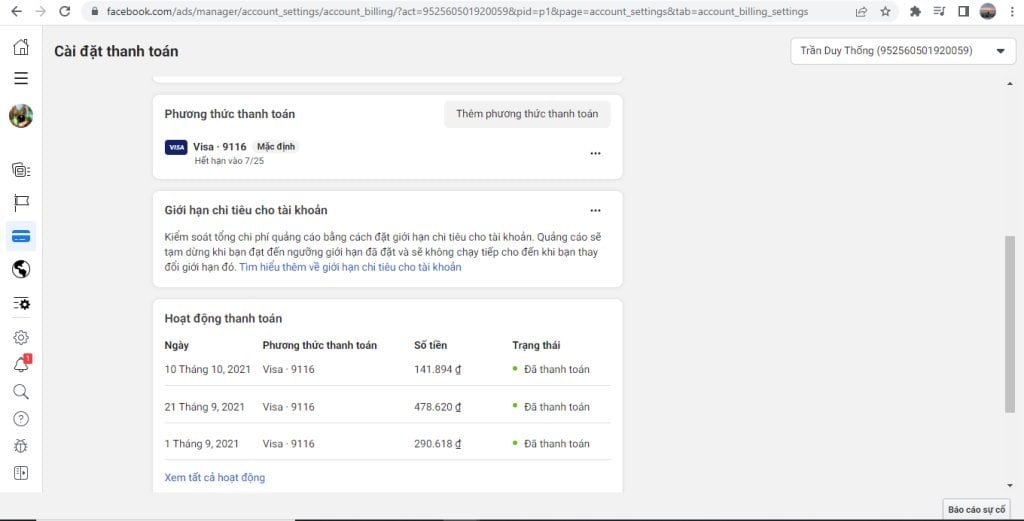
Task: Open the Trần Duy Thống account dropdown
Action: [x=903, y=51]
